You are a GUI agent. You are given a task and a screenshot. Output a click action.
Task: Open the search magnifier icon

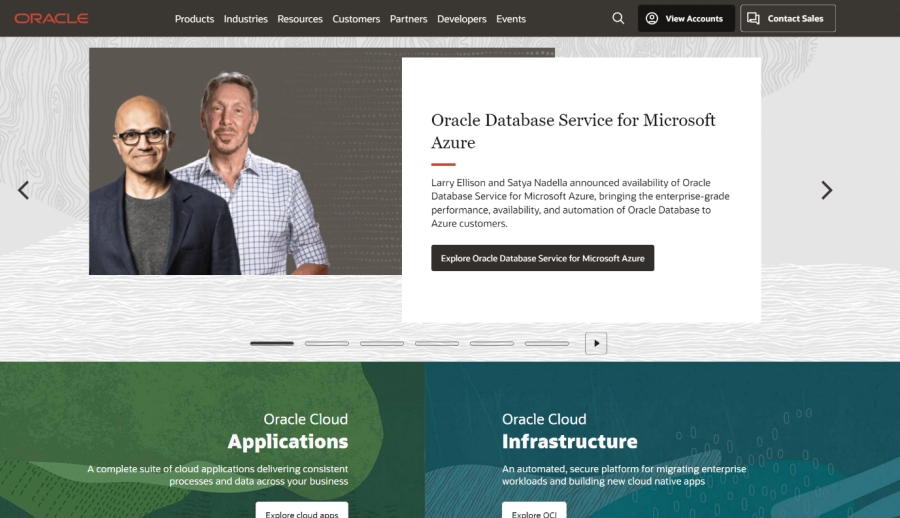coord(618,19)
